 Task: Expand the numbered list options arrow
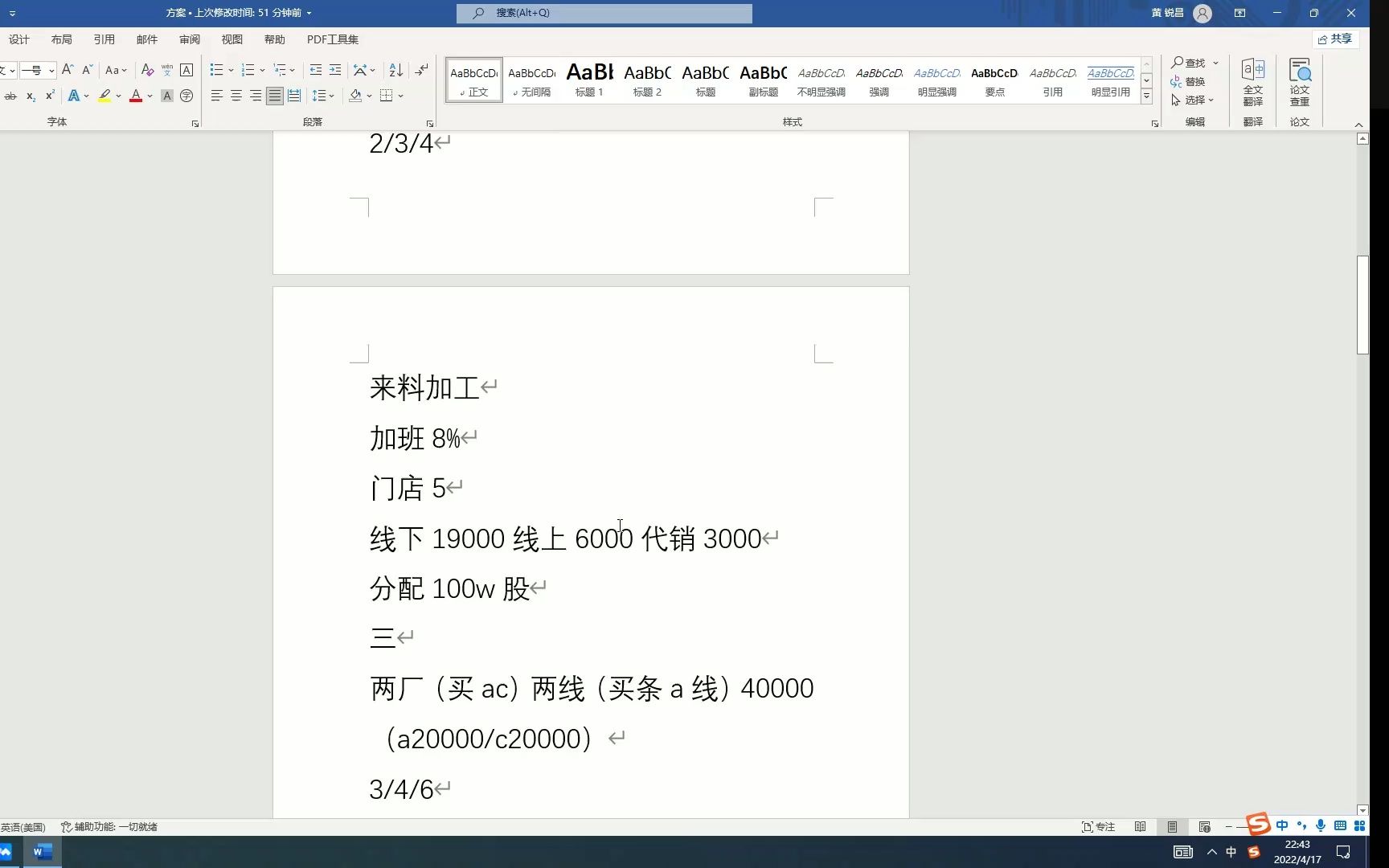(262, 71)
